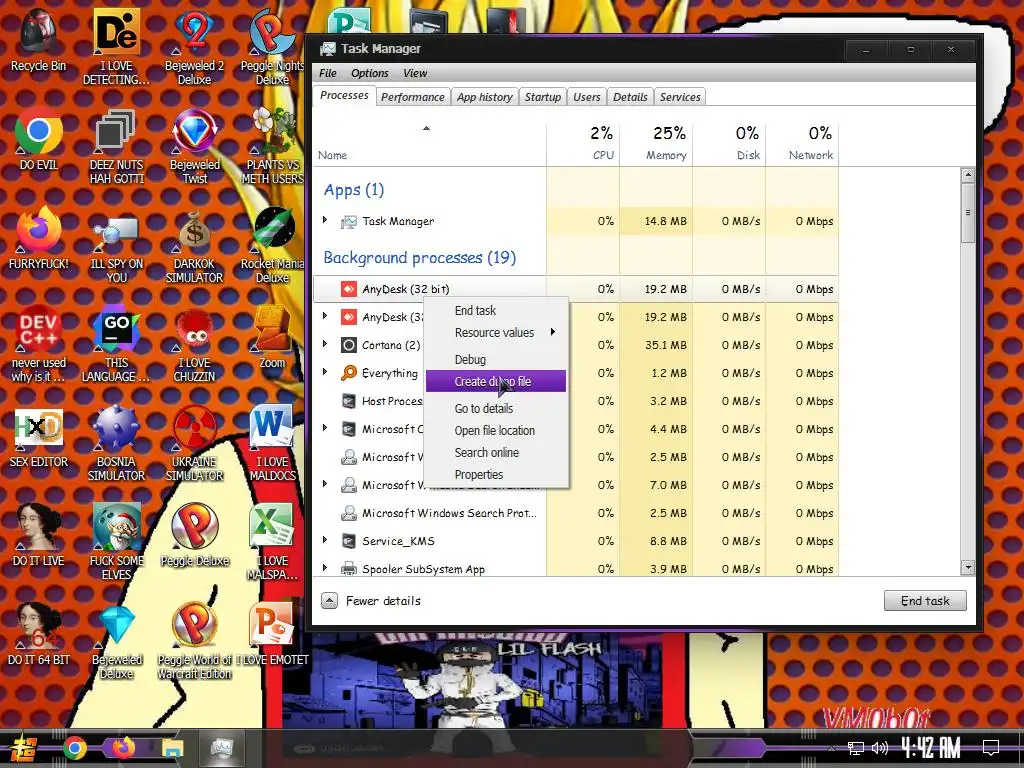Open the View menu in Task Manager

click(x=415, y=73)
